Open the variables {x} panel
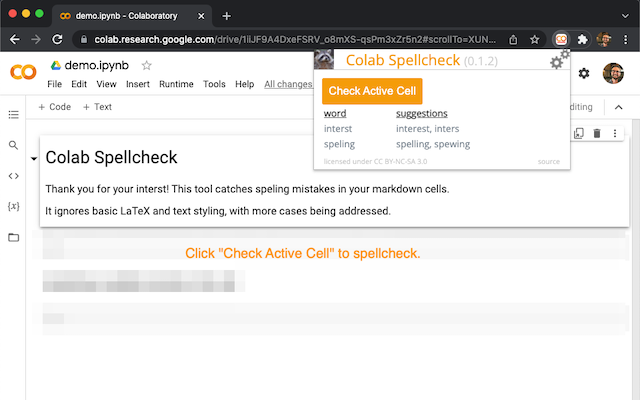The width and height of the screenshot is (640, 400). [x=13, y=206]
